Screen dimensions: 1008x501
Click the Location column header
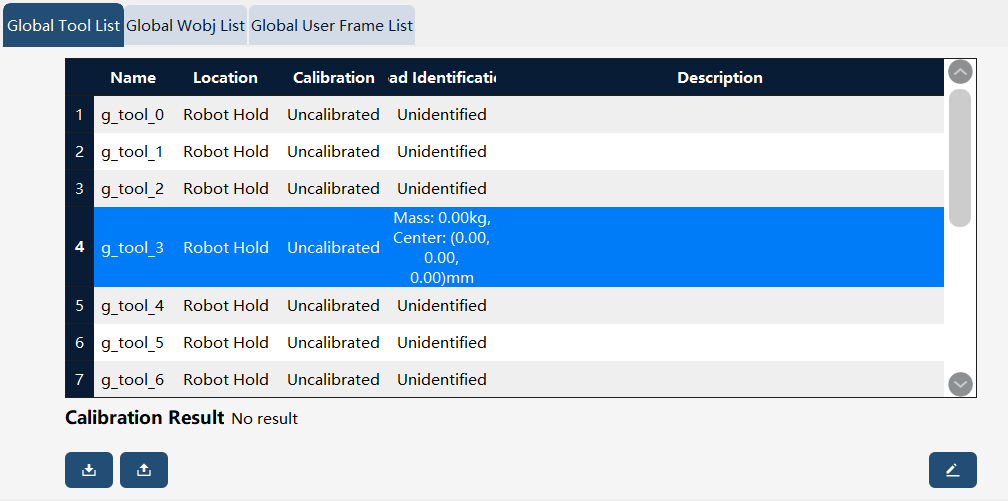pos(226,78)
